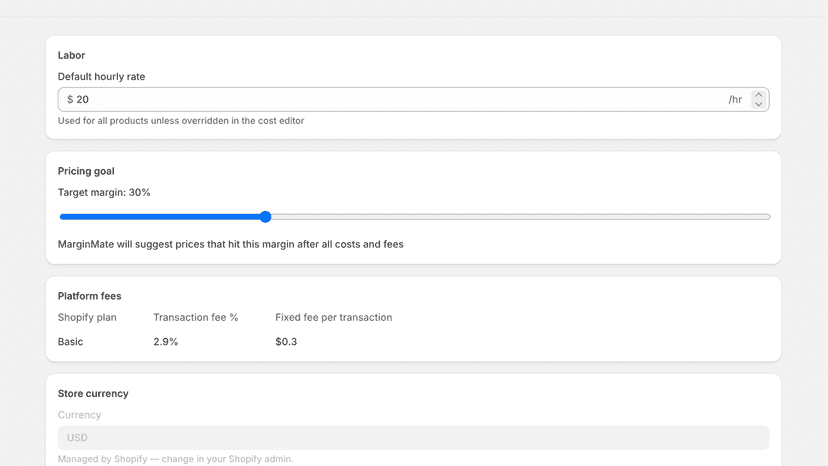Increase hourly rate with up stepper arrow
828x466 pixels.
(759, 95)
